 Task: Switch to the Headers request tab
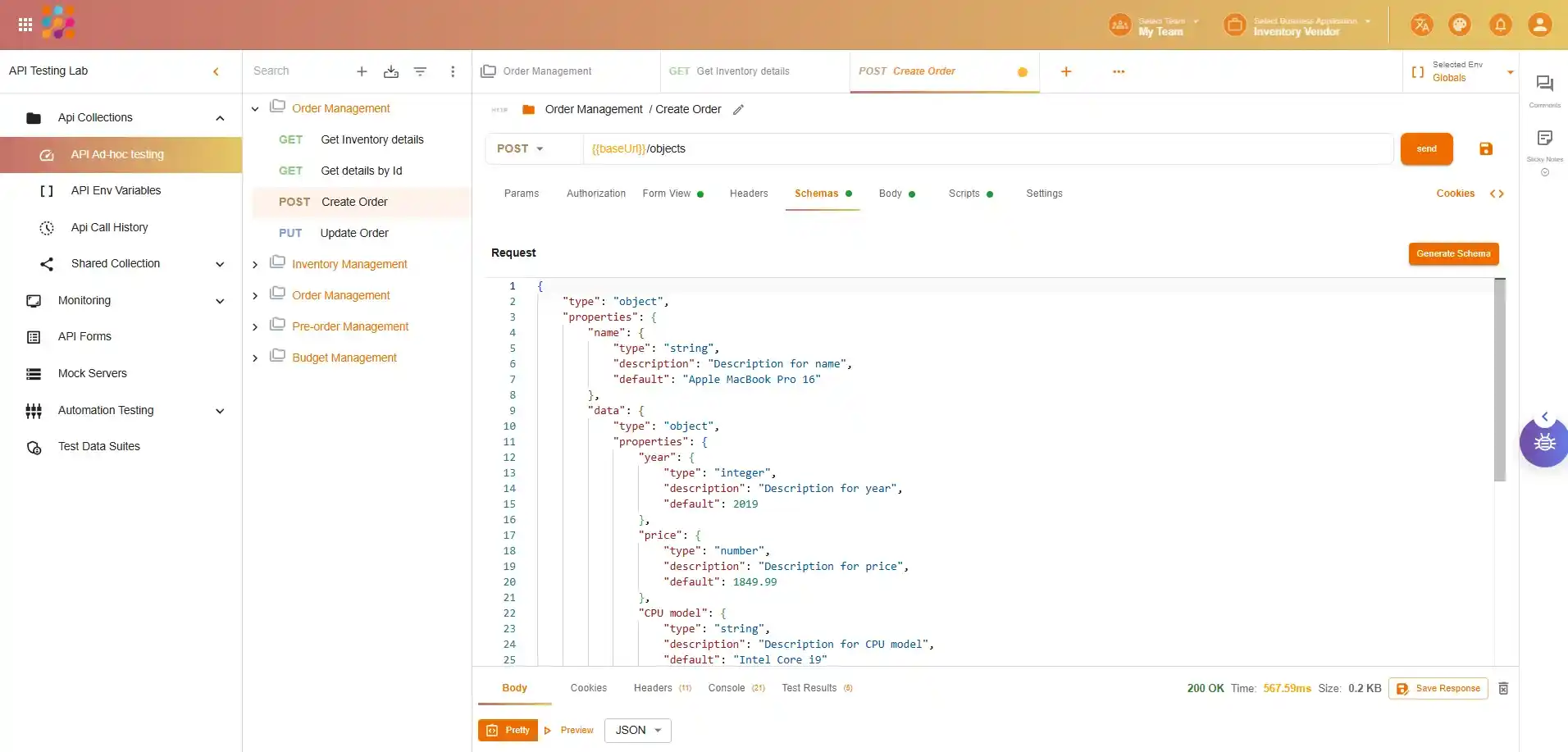748,194
